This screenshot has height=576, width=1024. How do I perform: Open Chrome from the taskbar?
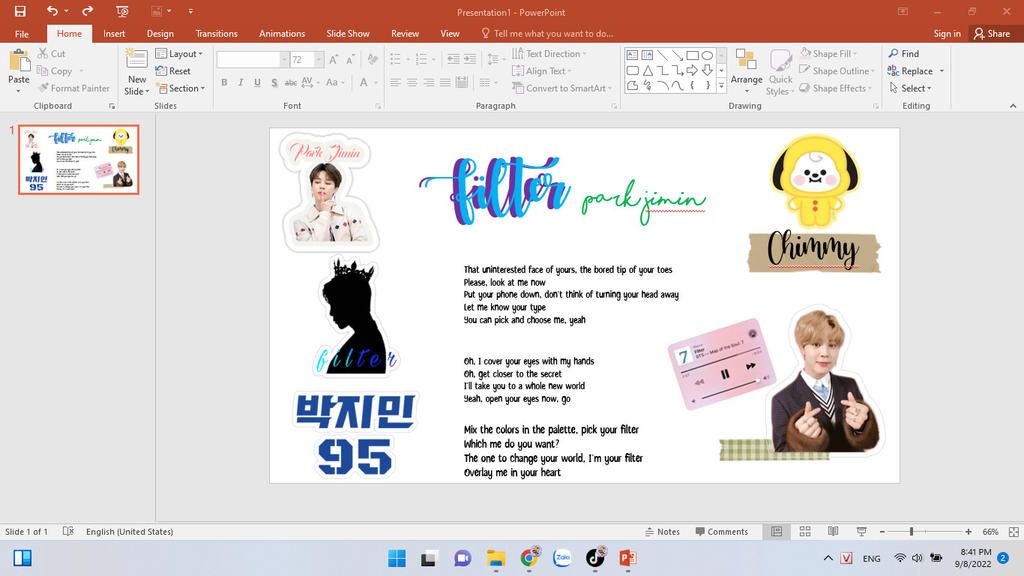click(x=529, y=558)
